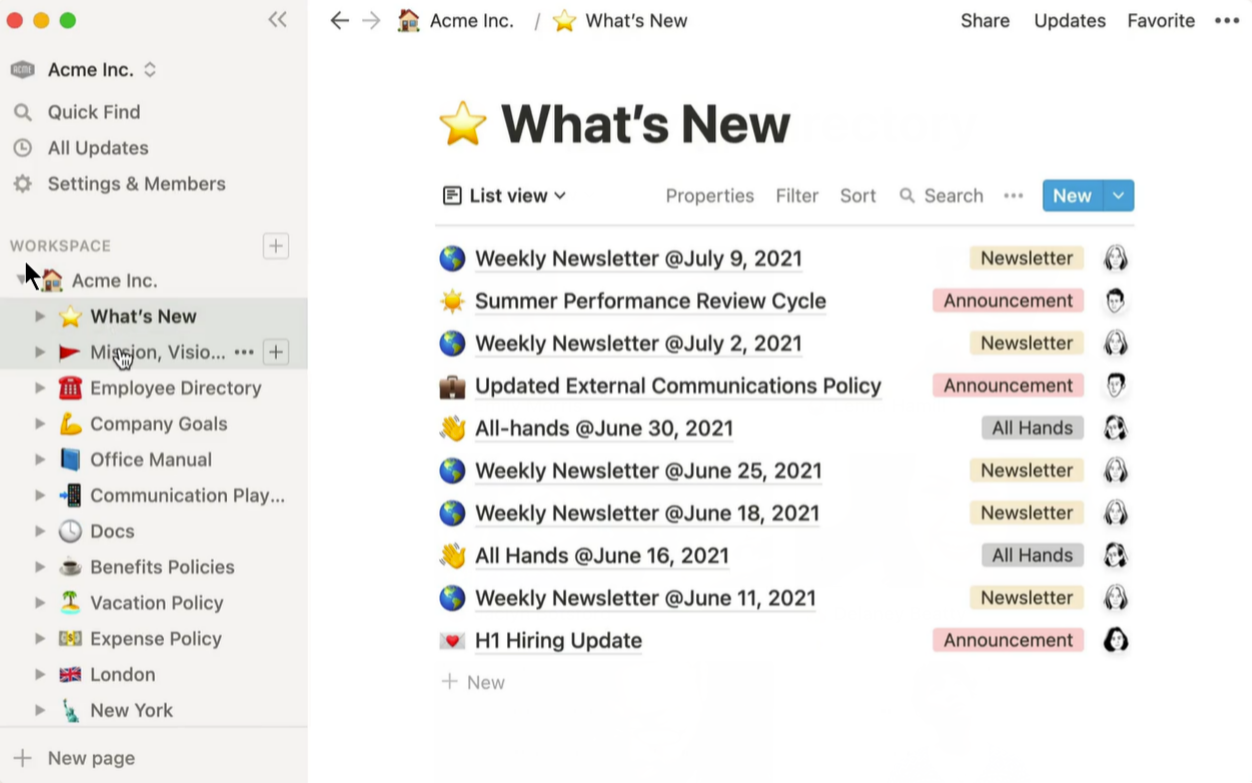Add subpage inside Mission, Vision page

(276, 352)
